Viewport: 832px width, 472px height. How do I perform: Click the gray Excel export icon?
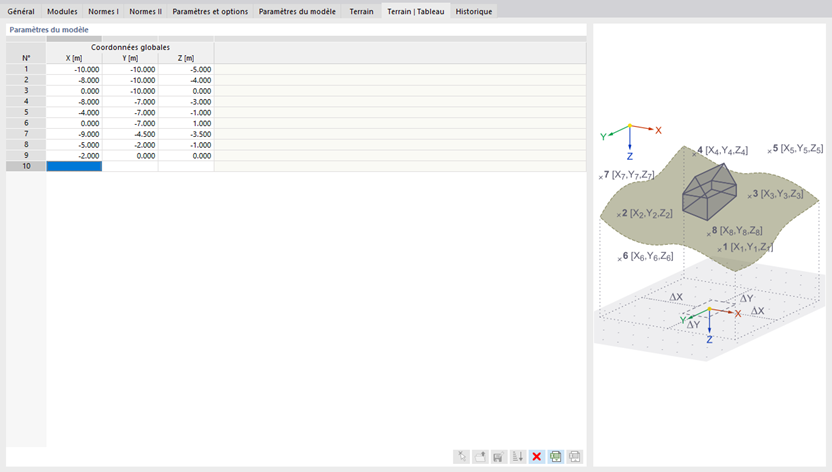click(x=575, y=457)
